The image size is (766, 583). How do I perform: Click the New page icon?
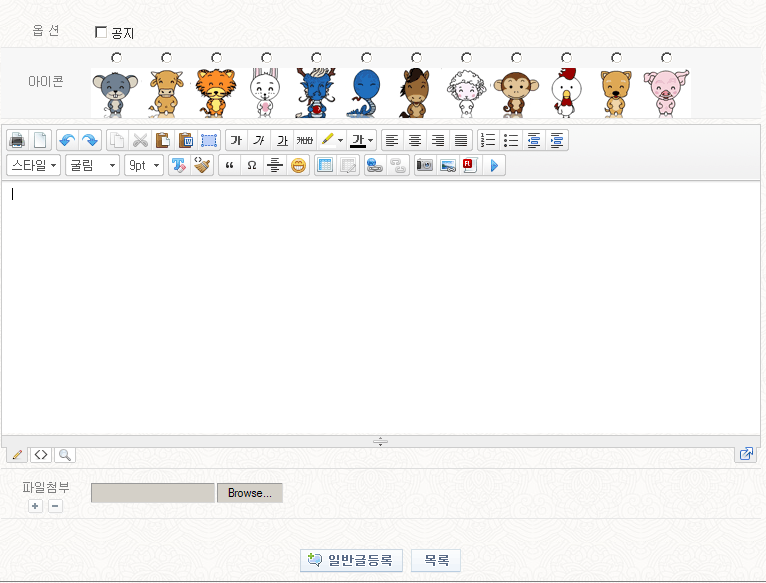click(40, 141)
